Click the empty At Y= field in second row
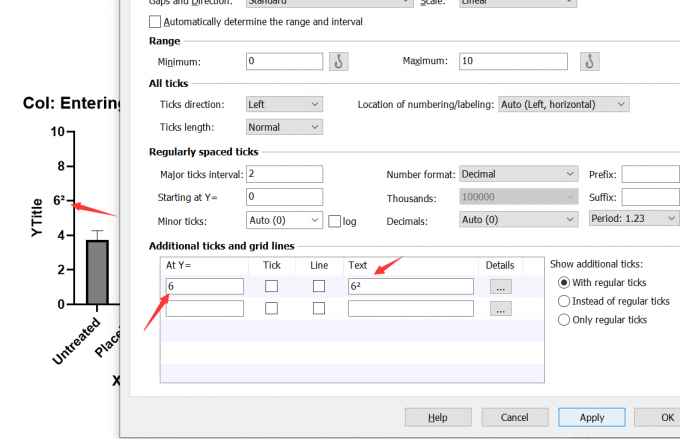This screenshot has height=439, width=680. 205,308
